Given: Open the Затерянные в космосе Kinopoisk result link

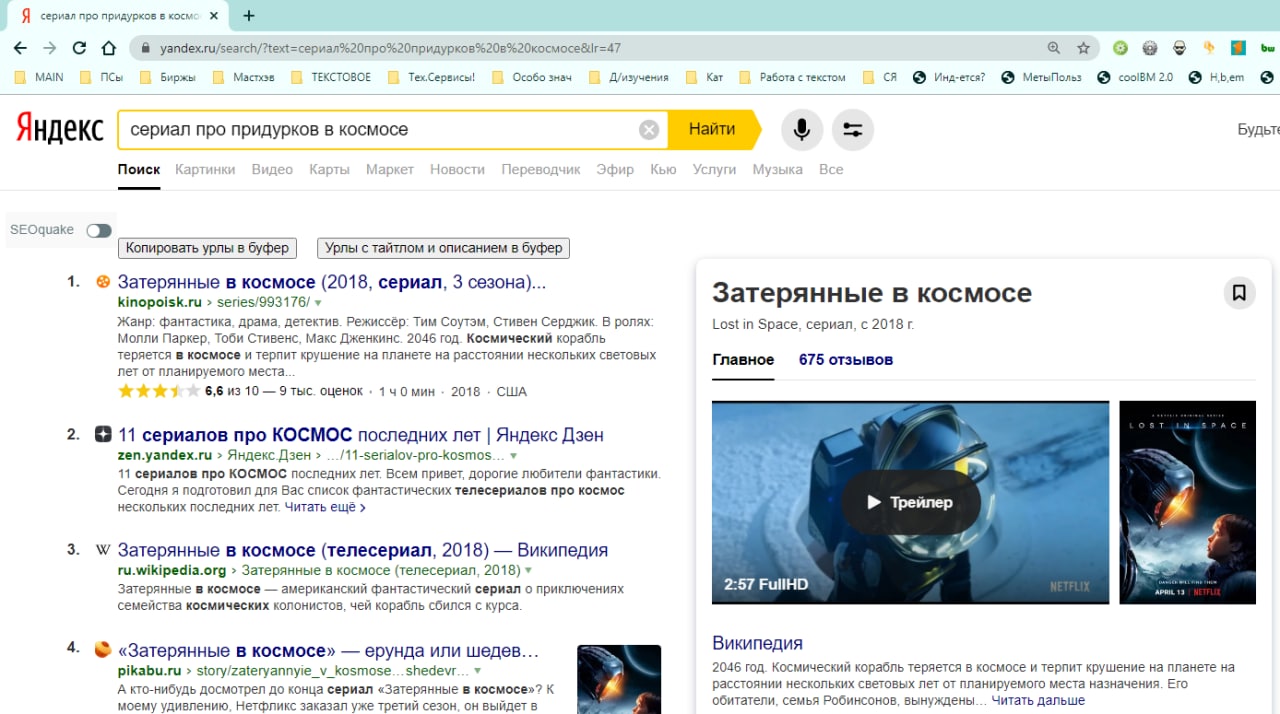Looking at the screenshot, I should click(332, 282).
